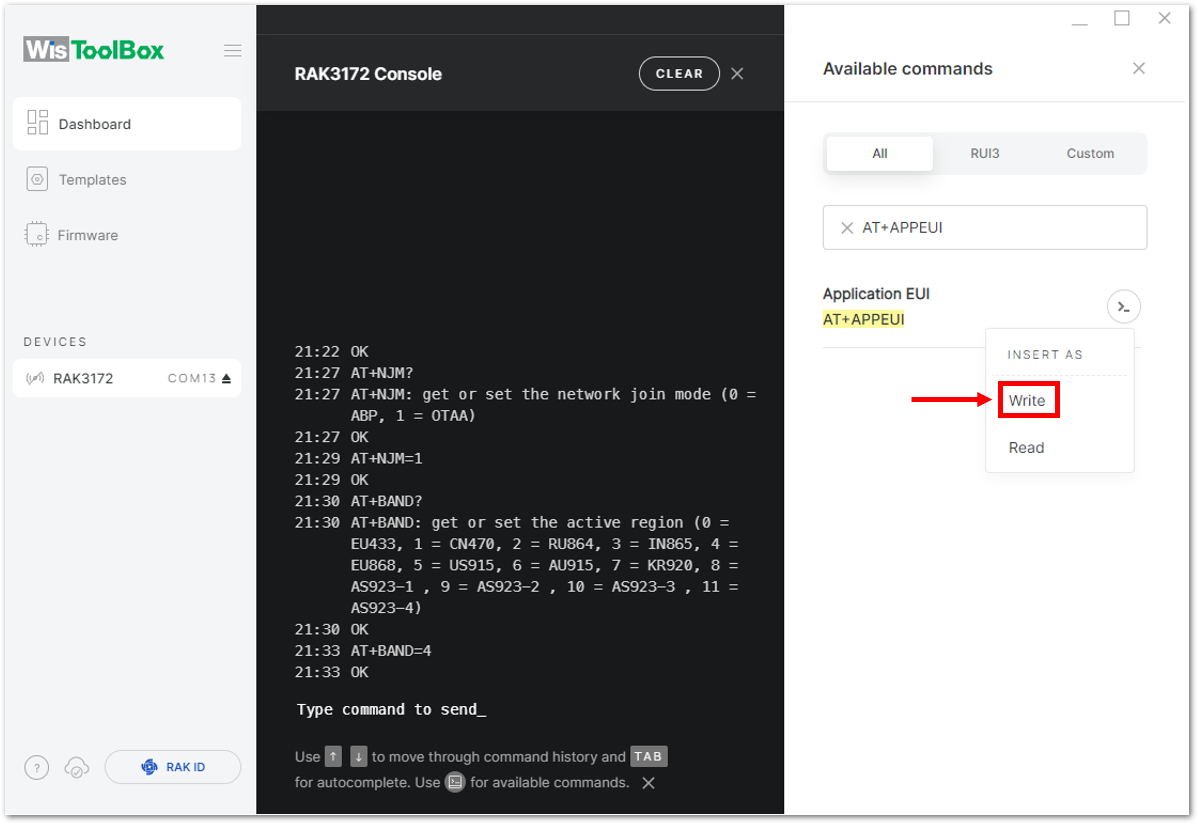
Task: Maximize the WisToolBox window
Action: [1122, 18]
